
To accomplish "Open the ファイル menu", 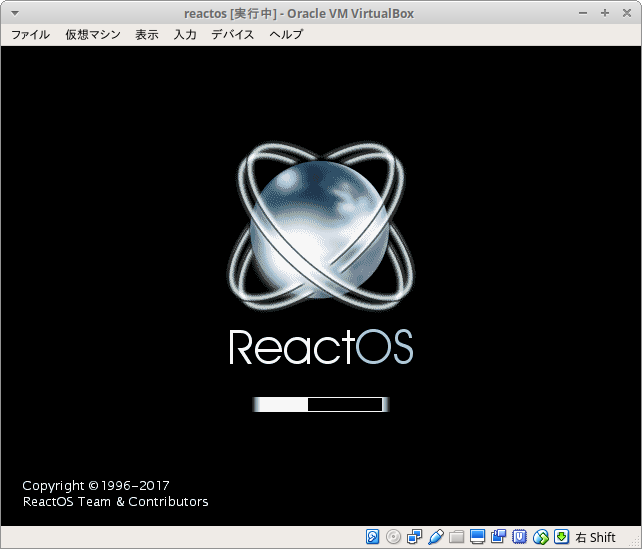I will [30, 34].
